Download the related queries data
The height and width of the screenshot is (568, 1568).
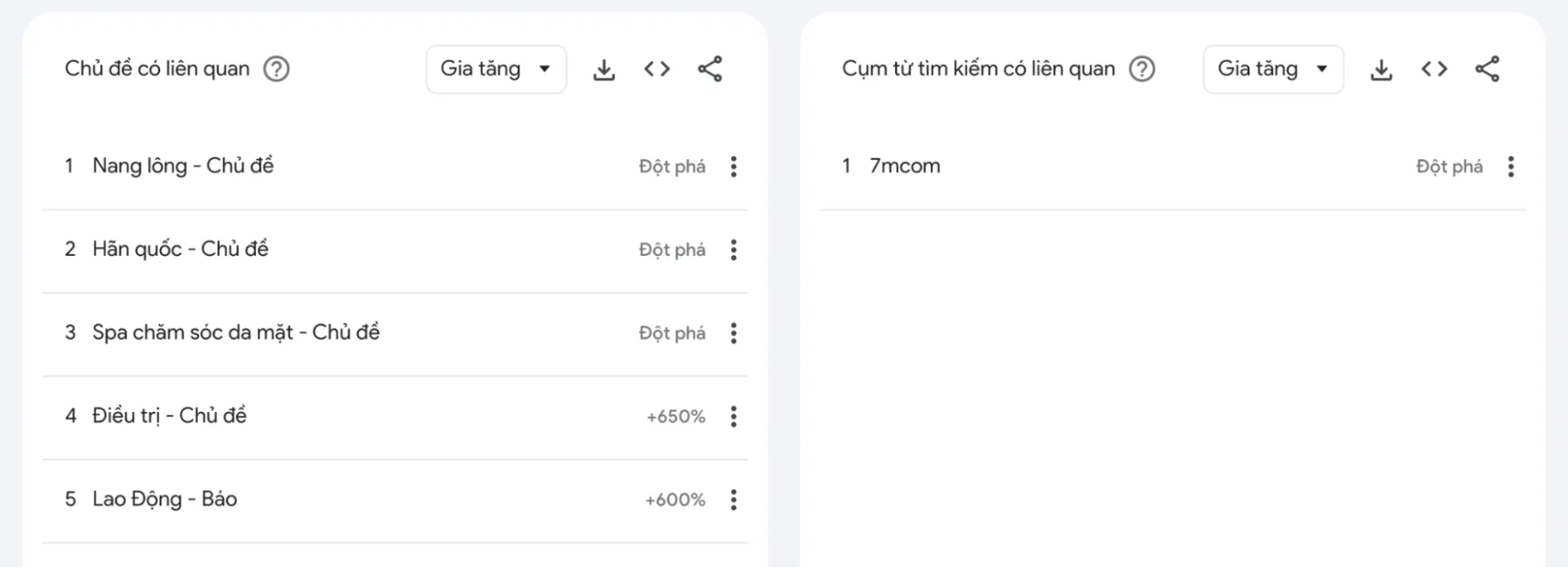click(1381, 69)
